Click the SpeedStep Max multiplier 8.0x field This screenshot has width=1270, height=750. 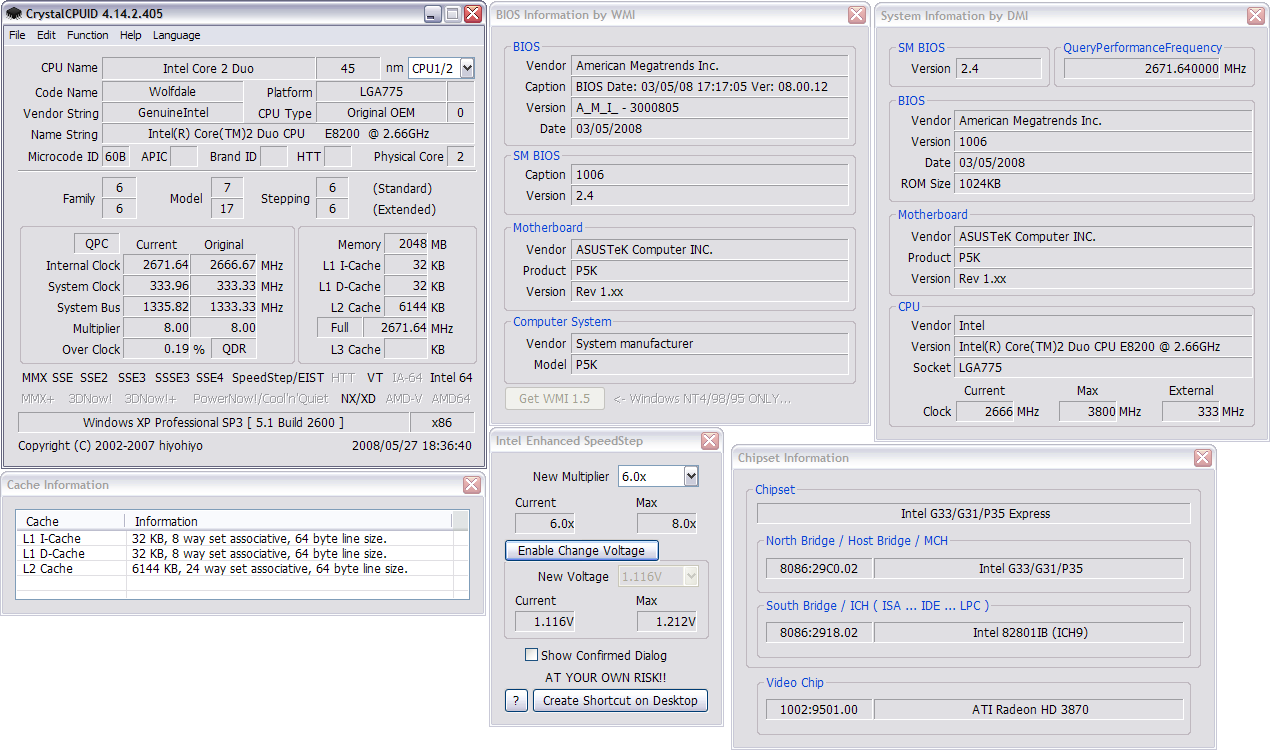click(667, 524)
